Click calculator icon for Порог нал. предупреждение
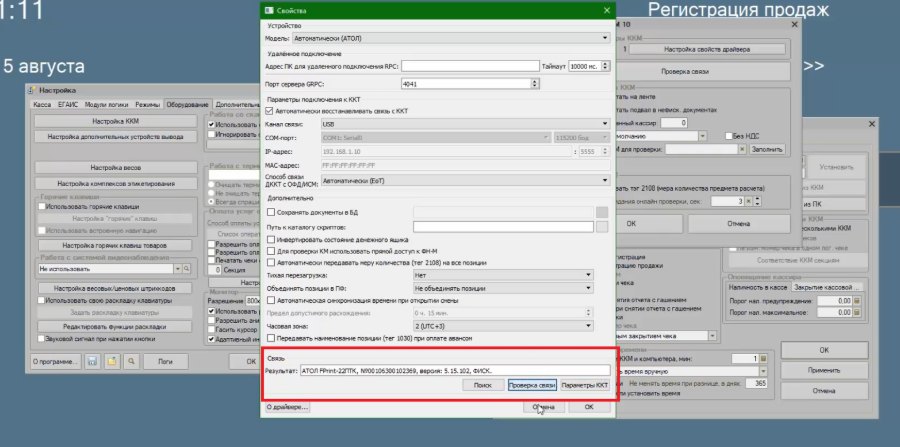The width and height of the screenshot is (900, 447). tap(857, 301)
